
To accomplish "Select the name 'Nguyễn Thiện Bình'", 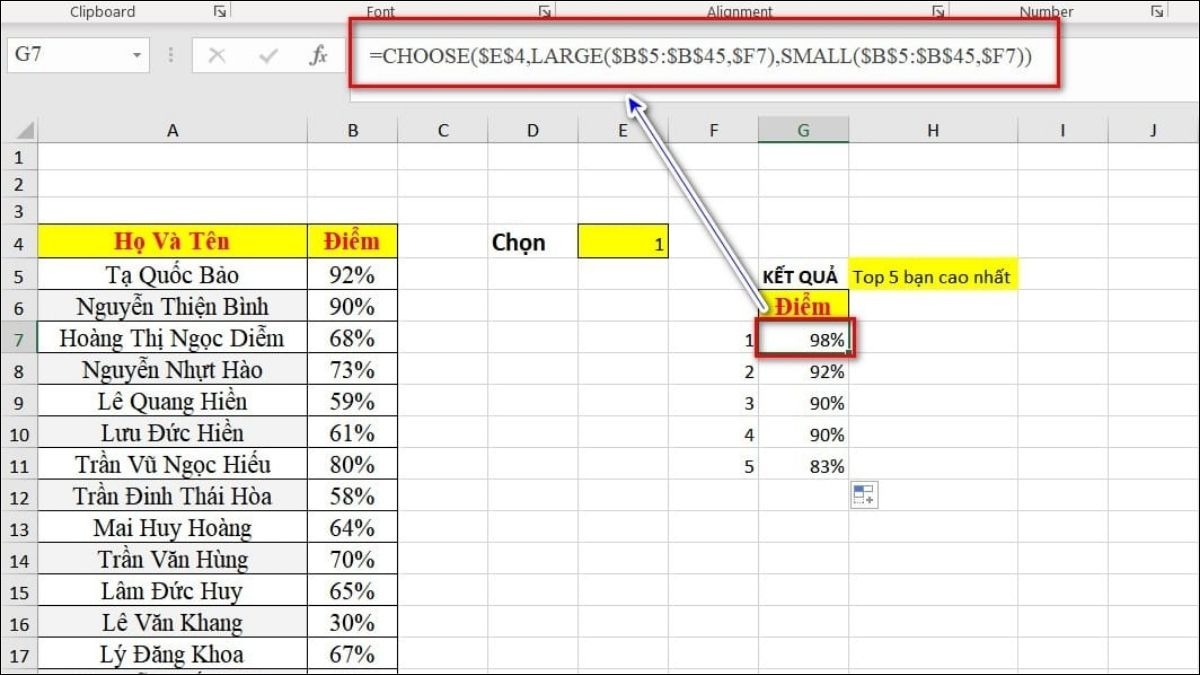I will pyautogui.click(x=173, y=306).
